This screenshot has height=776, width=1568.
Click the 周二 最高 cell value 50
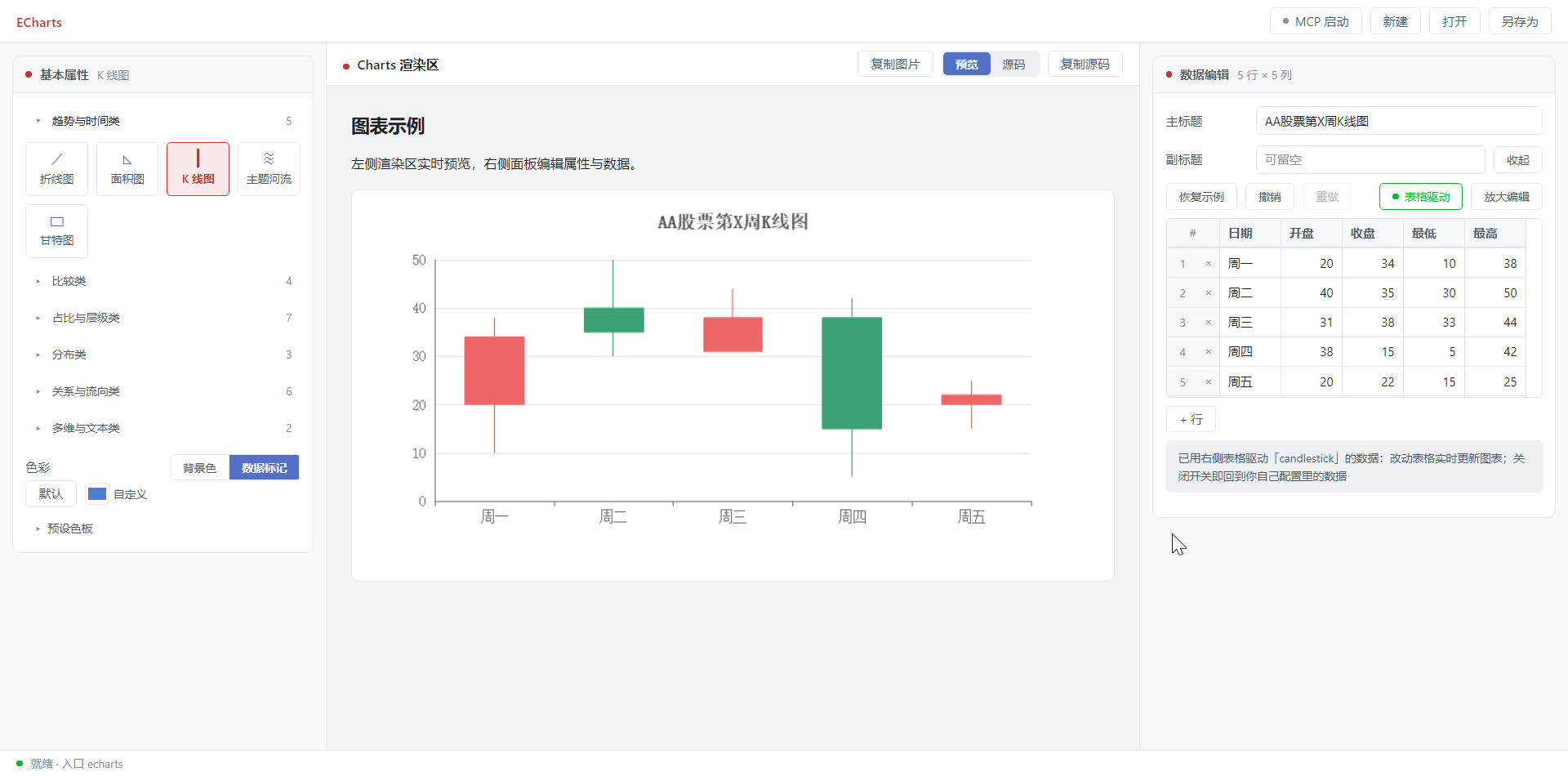tap(1495, 293)
